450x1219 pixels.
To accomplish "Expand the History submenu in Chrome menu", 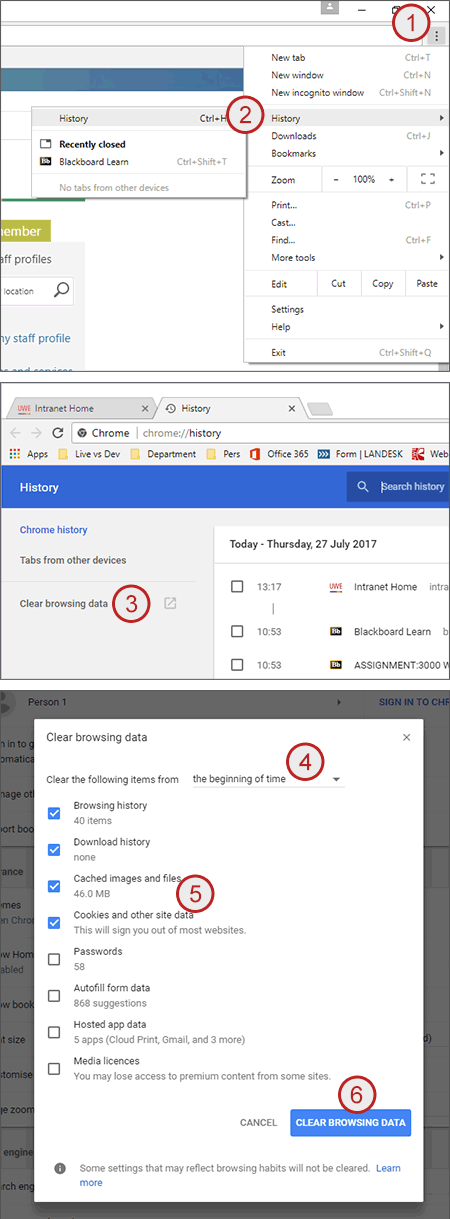I will click(347, 118).
